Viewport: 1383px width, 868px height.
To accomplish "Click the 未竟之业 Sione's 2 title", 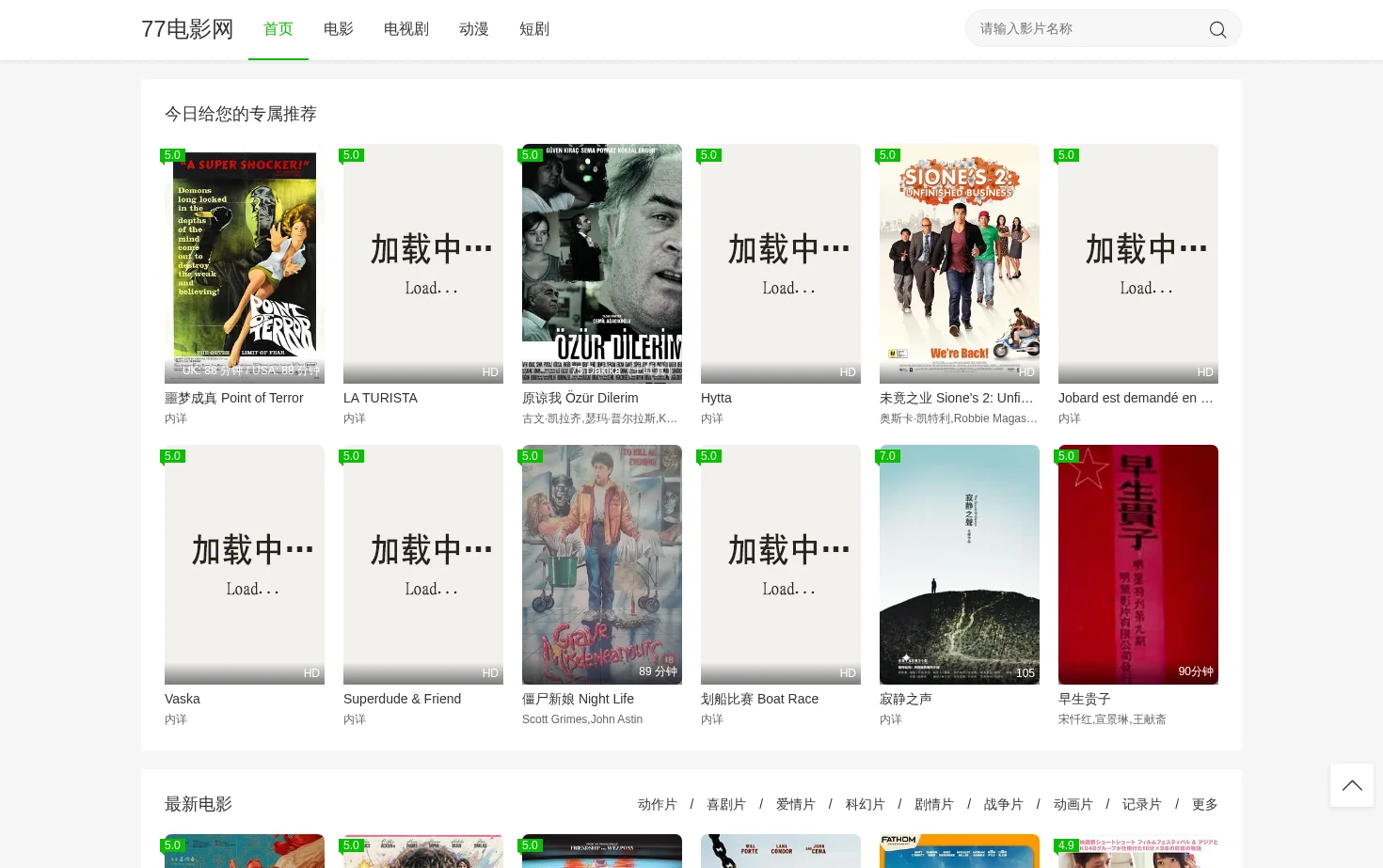I will pos(957,398).
